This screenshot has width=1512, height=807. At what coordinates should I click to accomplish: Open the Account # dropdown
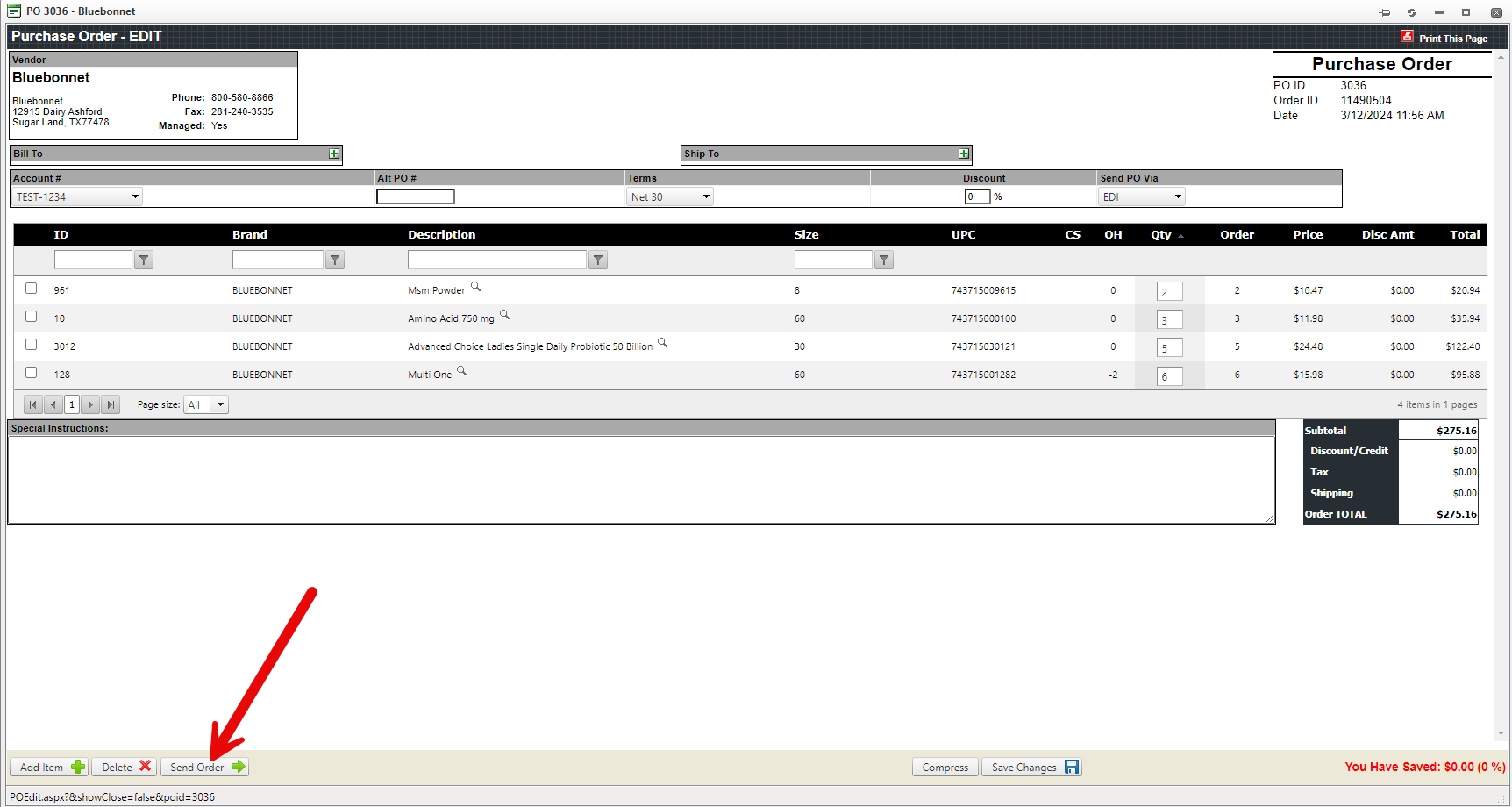[77, 196]
